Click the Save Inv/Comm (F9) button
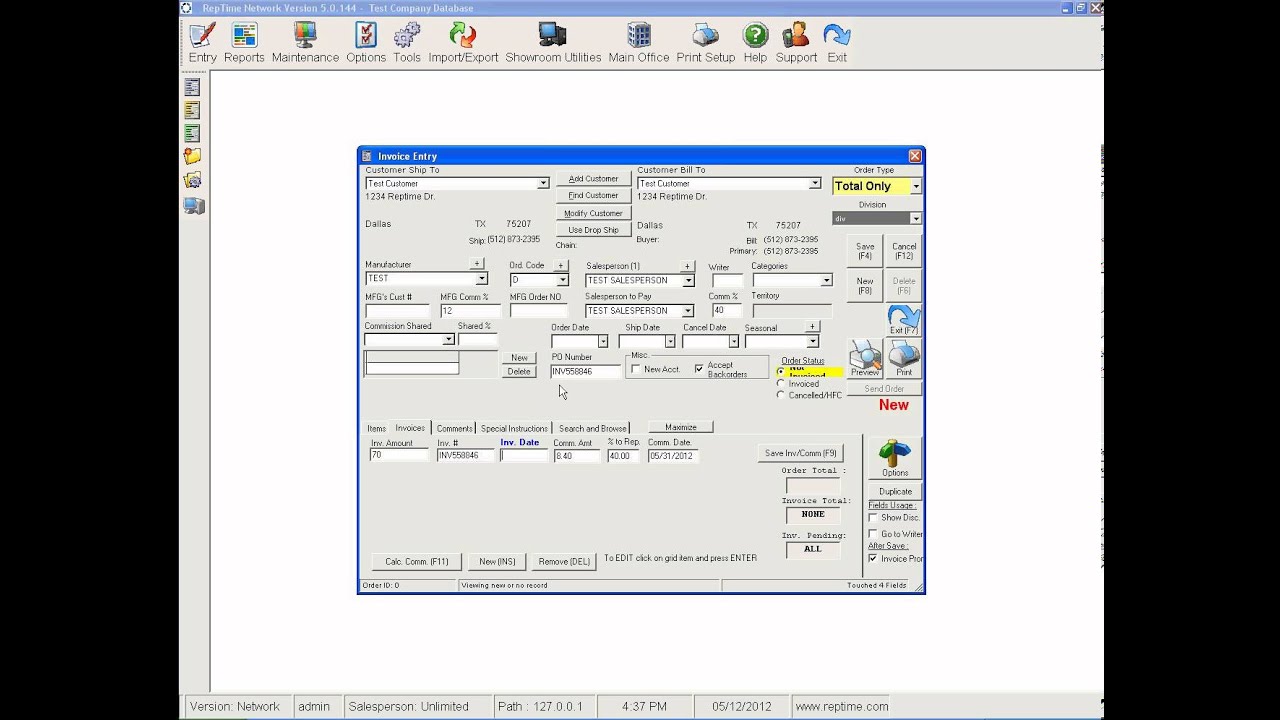Image resolution: width=1280 pixels, height=720 pixels. pyautogui.click(x=801, y=453)
